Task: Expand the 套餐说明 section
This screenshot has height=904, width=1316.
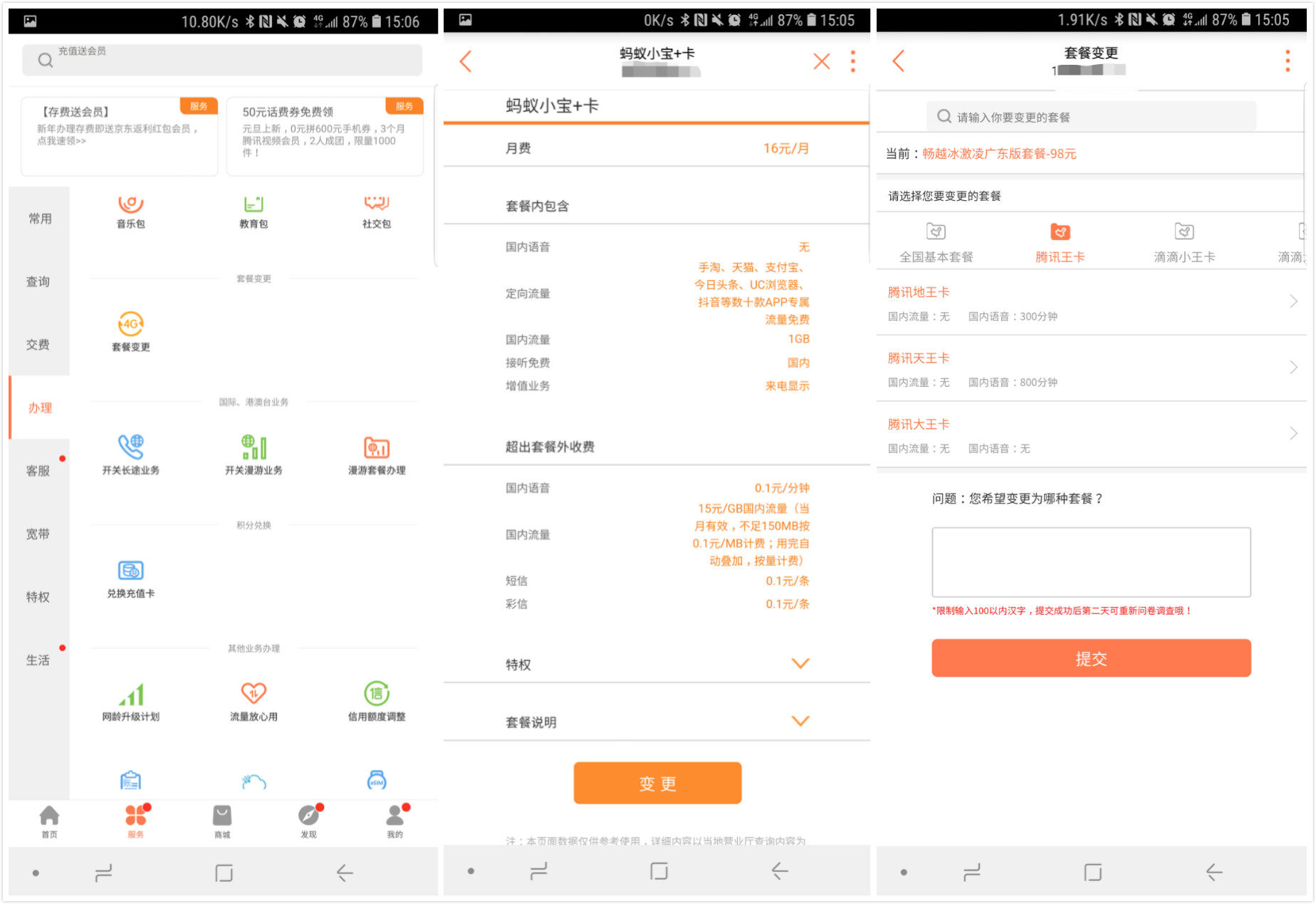Action: (800, 722)
